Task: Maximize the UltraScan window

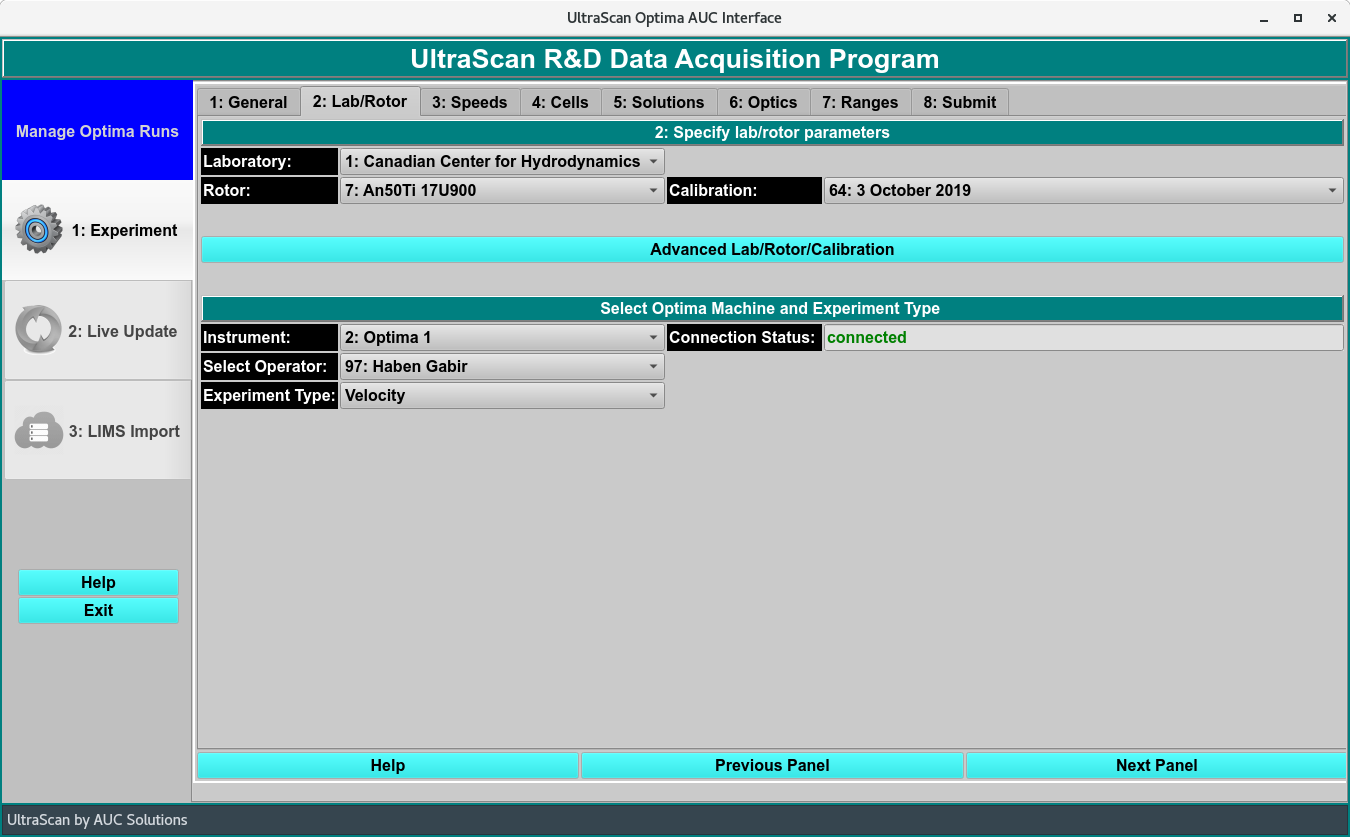Action: point(1297,18)
